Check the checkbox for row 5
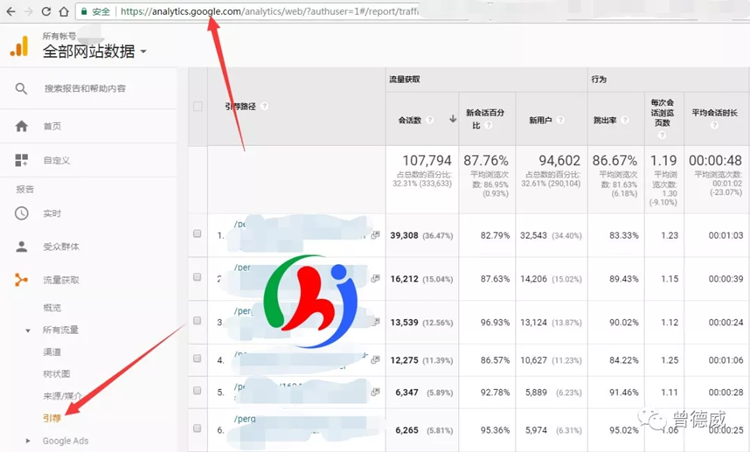 [197, 391]
